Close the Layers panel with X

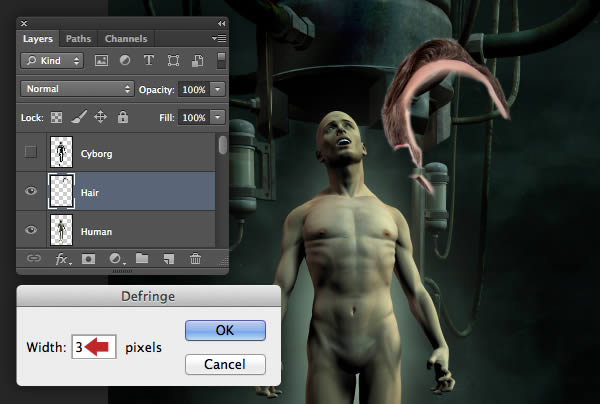pos(24,23)
